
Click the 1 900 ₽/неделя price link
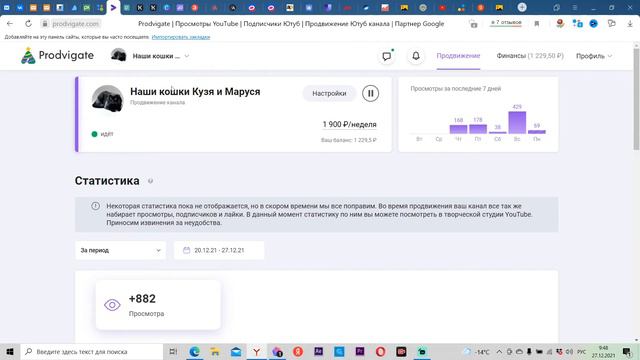pos(349,124)
